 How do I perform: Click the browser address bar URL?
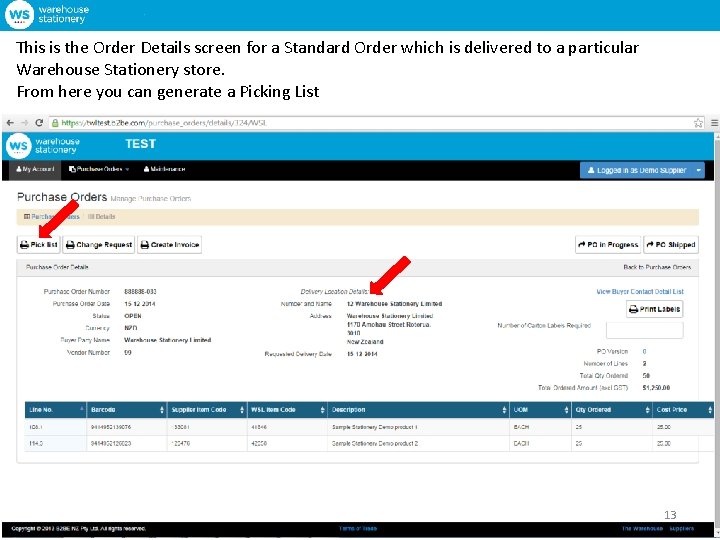(164, 123)
